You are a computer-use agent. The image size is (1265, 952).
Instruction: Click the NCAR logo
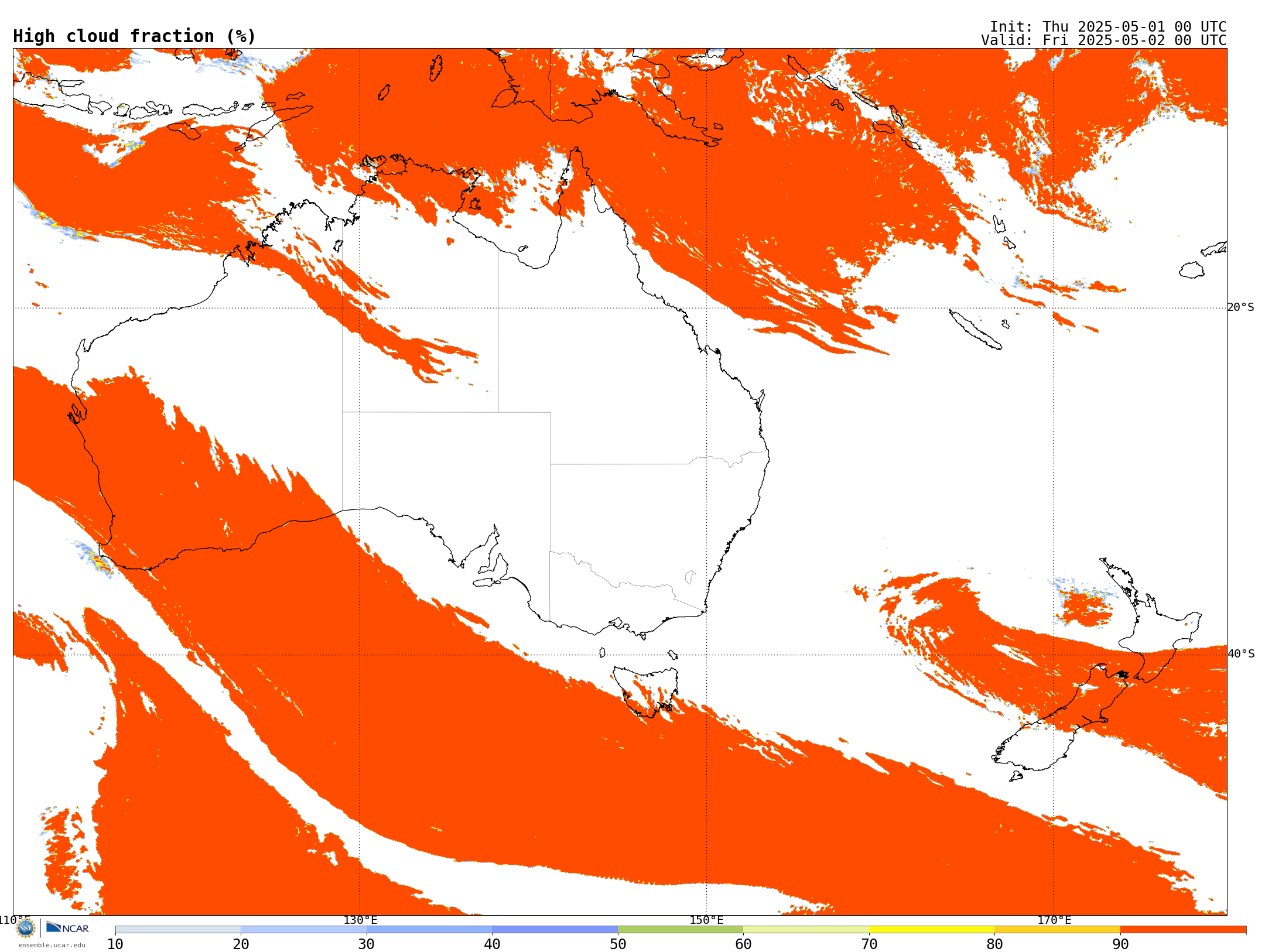67,928
